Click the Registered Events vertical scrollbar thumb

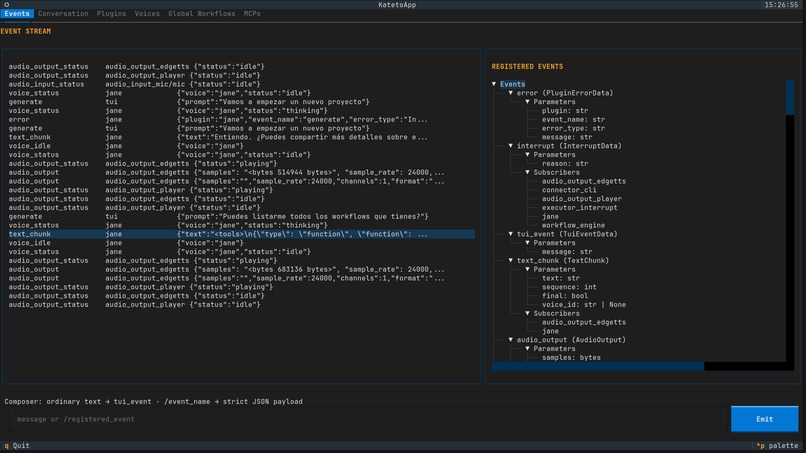[790, 97]
